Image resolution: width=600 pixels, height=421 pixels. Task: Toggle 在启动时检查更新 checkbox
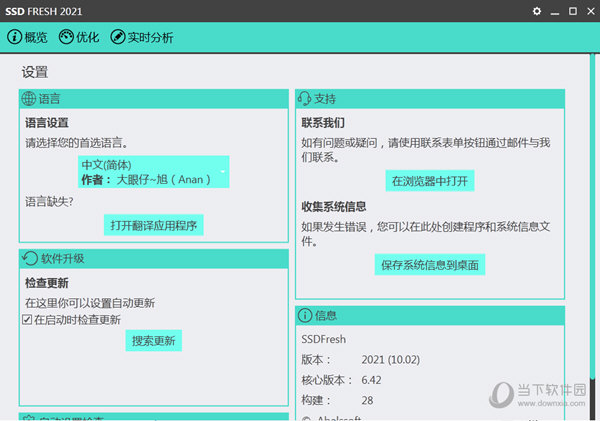click(27, 320)
